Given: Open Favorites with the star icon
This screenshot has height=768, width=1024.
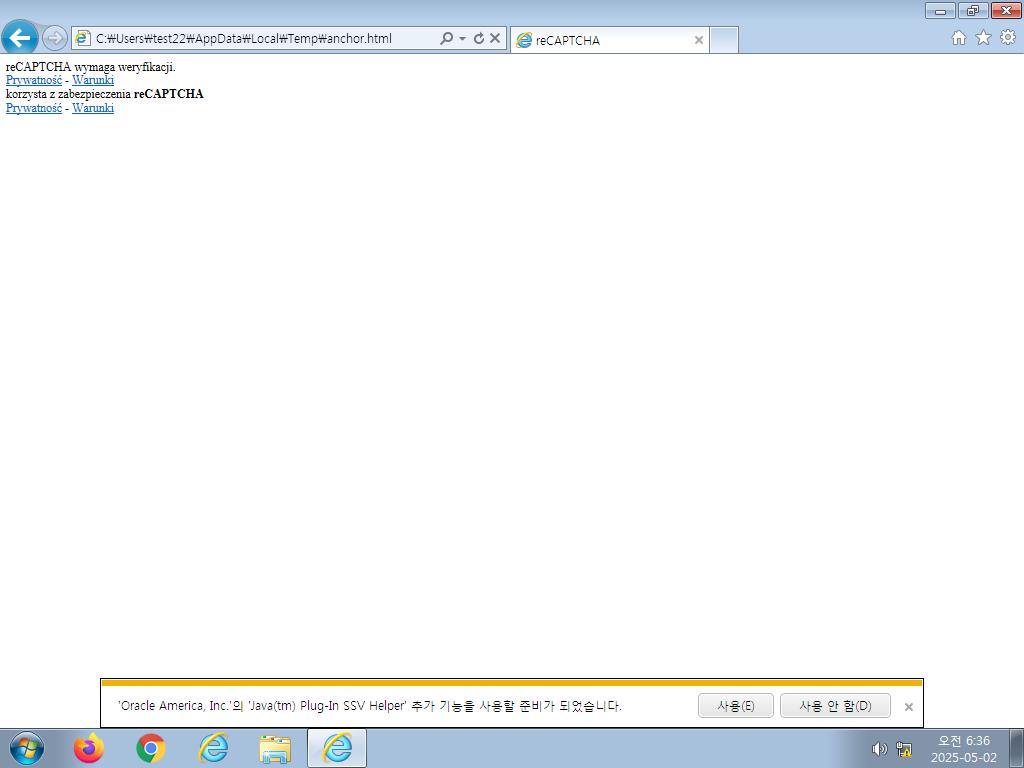Looking at the screenshot, I should tap(983, 38).
